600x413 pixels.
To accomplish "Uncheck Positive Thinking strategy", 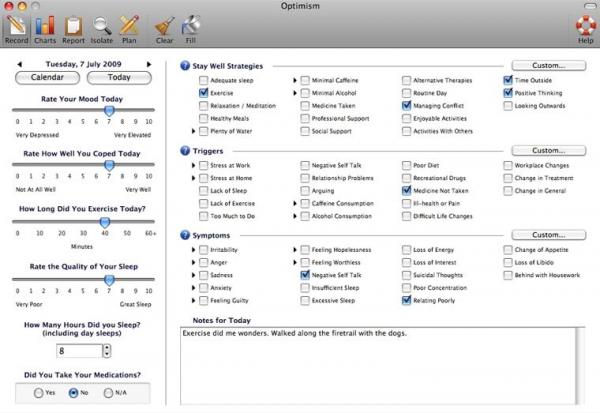I will [508, 93].
